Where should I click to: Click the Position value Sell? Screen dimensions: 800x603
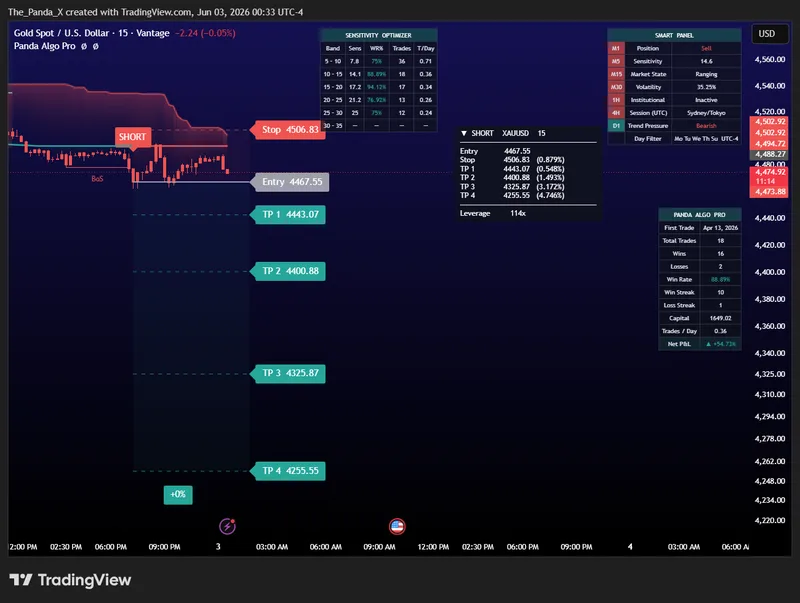(706, 48)
